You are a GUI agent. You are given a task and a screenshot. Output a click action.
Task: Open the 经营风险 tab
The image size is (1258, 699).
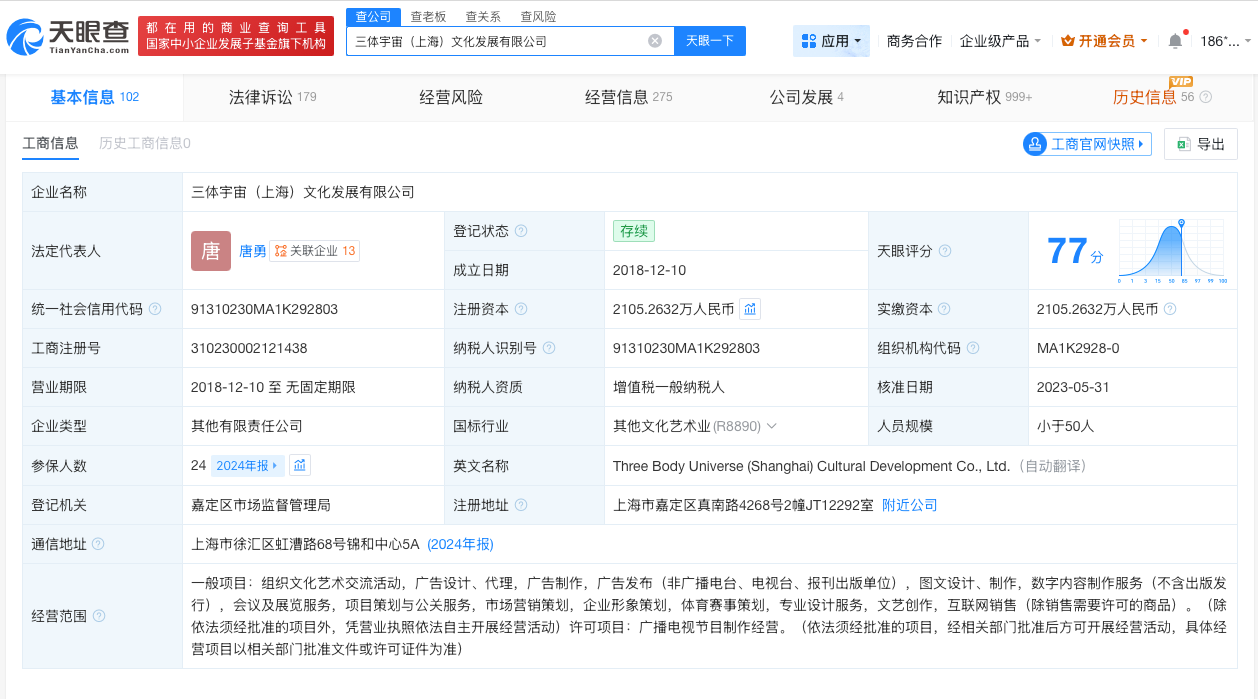pyautogui.click(x=451, y=97)
